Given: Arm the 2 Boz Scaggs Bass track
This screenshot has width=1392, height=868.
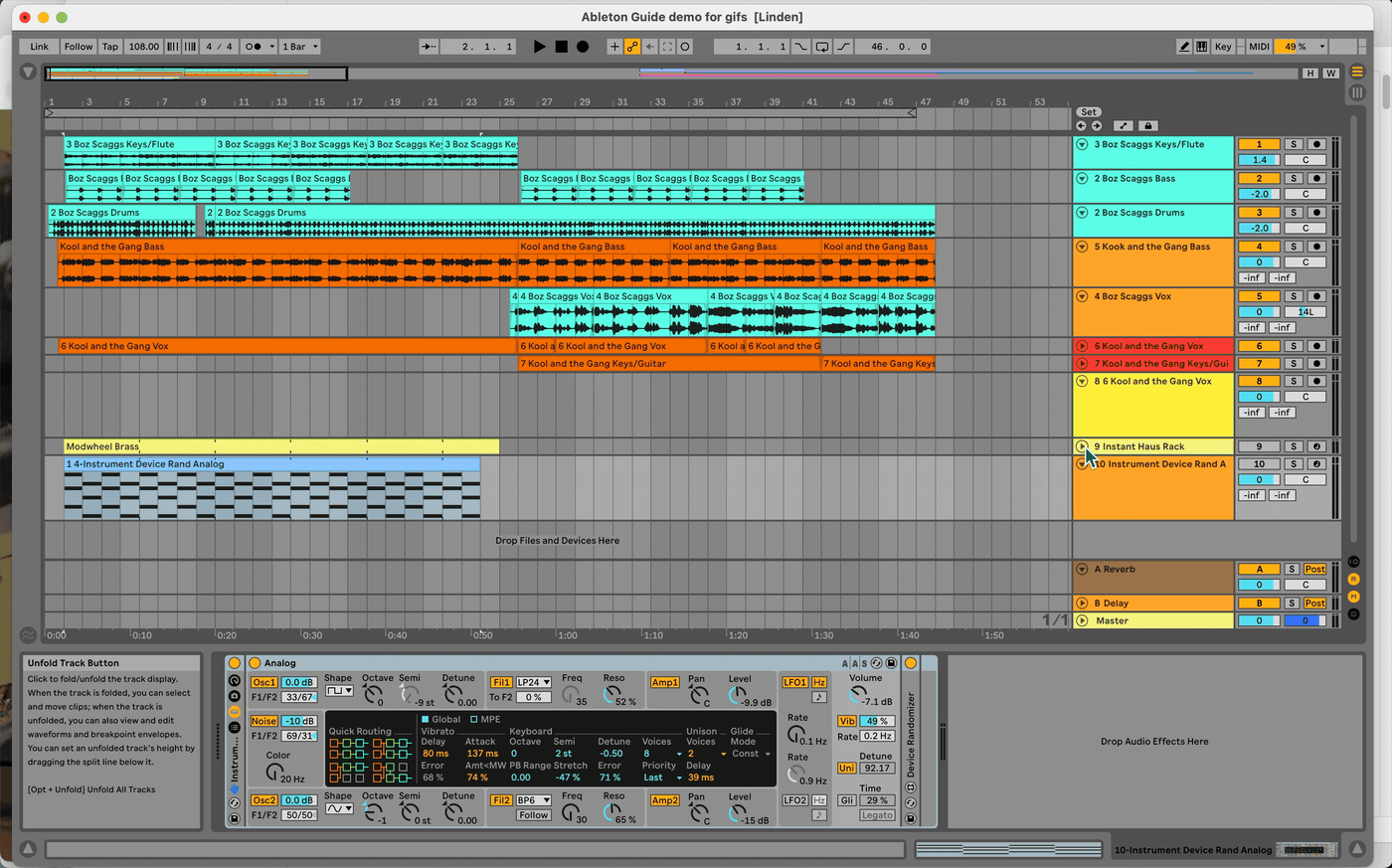Looking at the screenshot, I should coord(1316,179).
